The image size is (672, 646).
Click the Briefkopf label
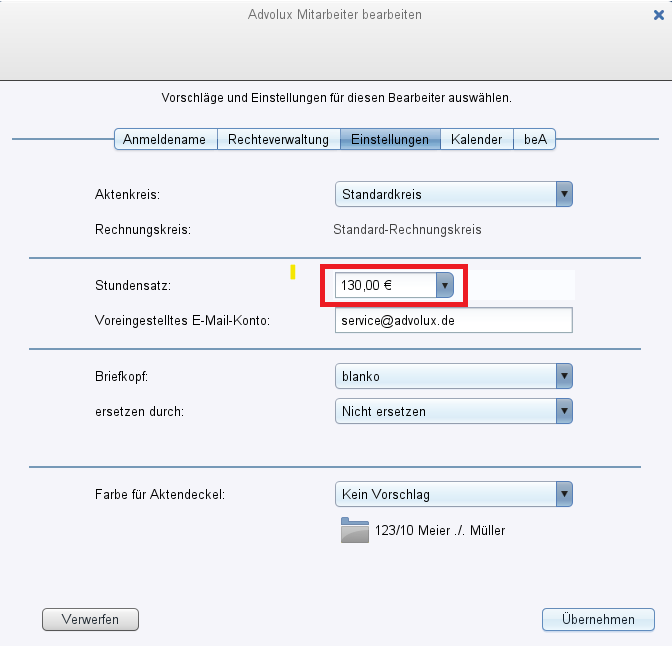[x=121, y=377]
